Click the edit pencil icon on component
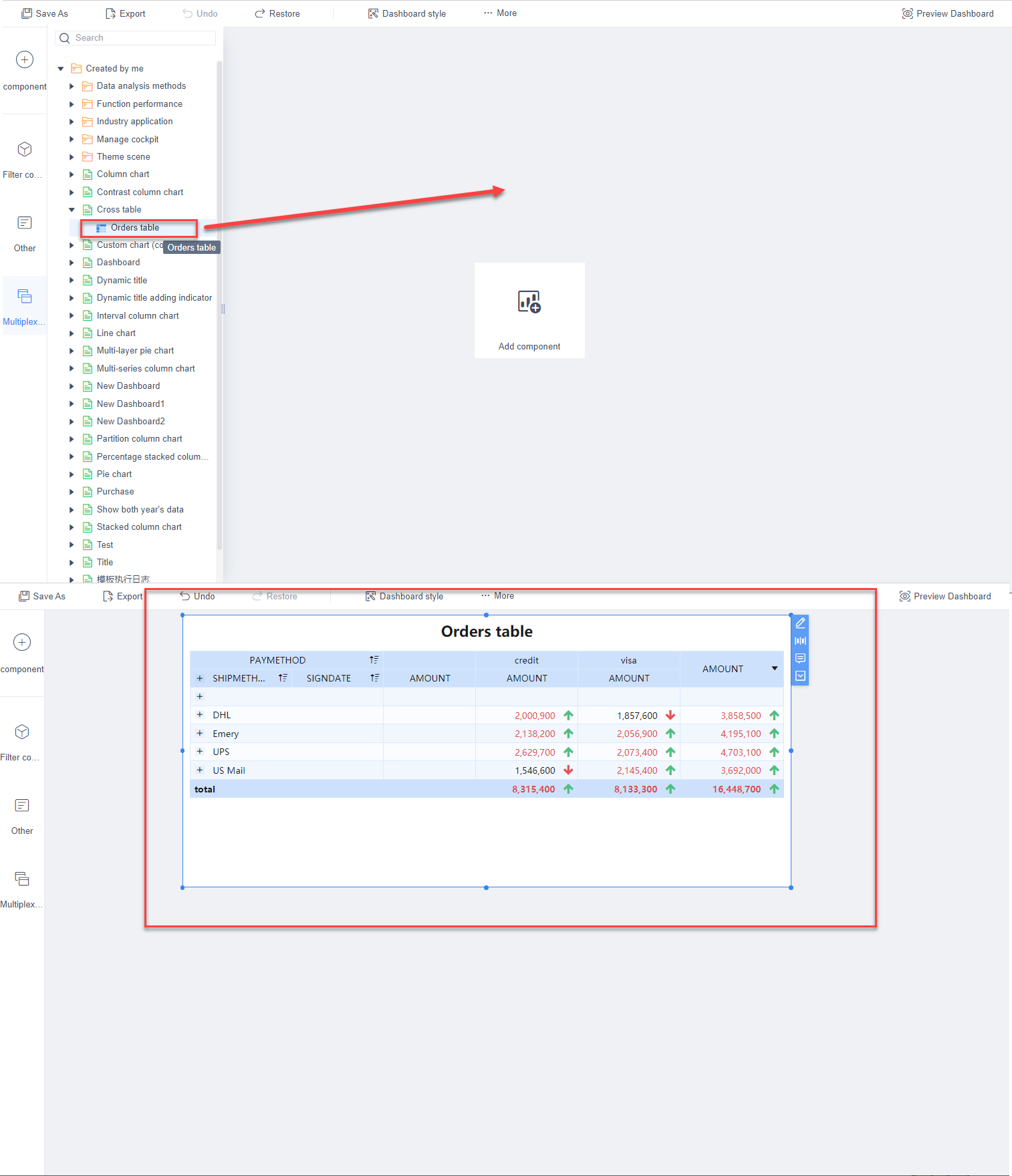This screenshot has width=1012, height=1176. pyautogui.click(x=800, y=623)
